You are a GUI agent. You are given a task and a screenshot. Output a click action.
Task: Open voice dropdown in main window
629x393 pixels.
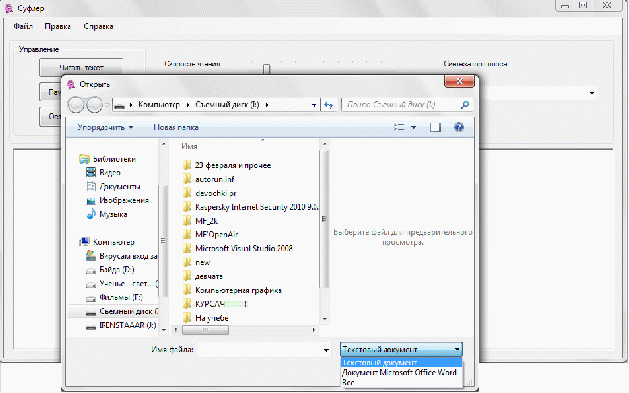[592, 93]
